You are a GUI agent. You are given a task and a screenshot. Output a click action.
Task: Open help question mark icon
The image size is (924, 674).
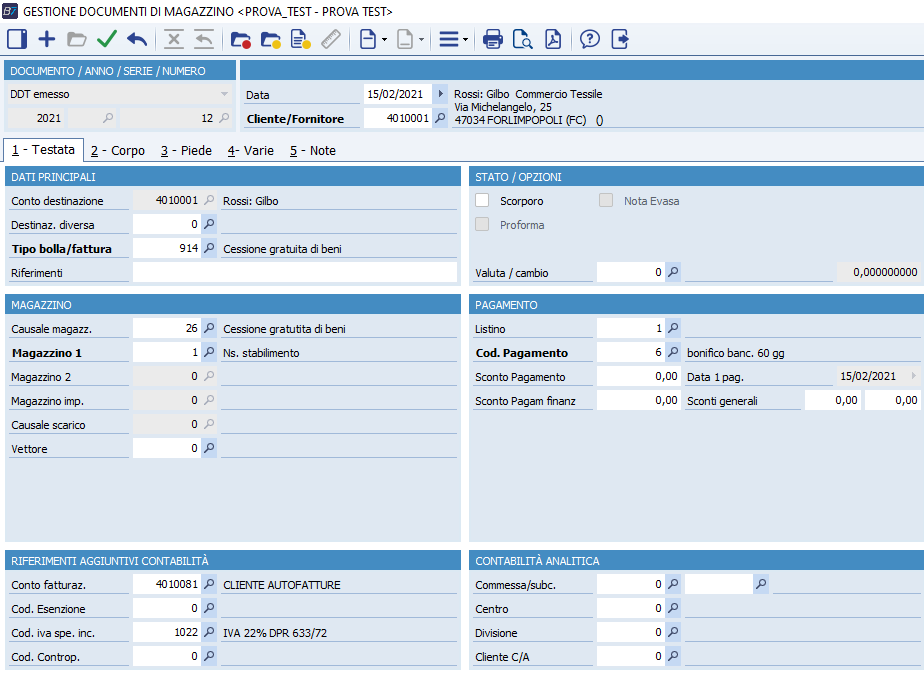pos(590,39)
